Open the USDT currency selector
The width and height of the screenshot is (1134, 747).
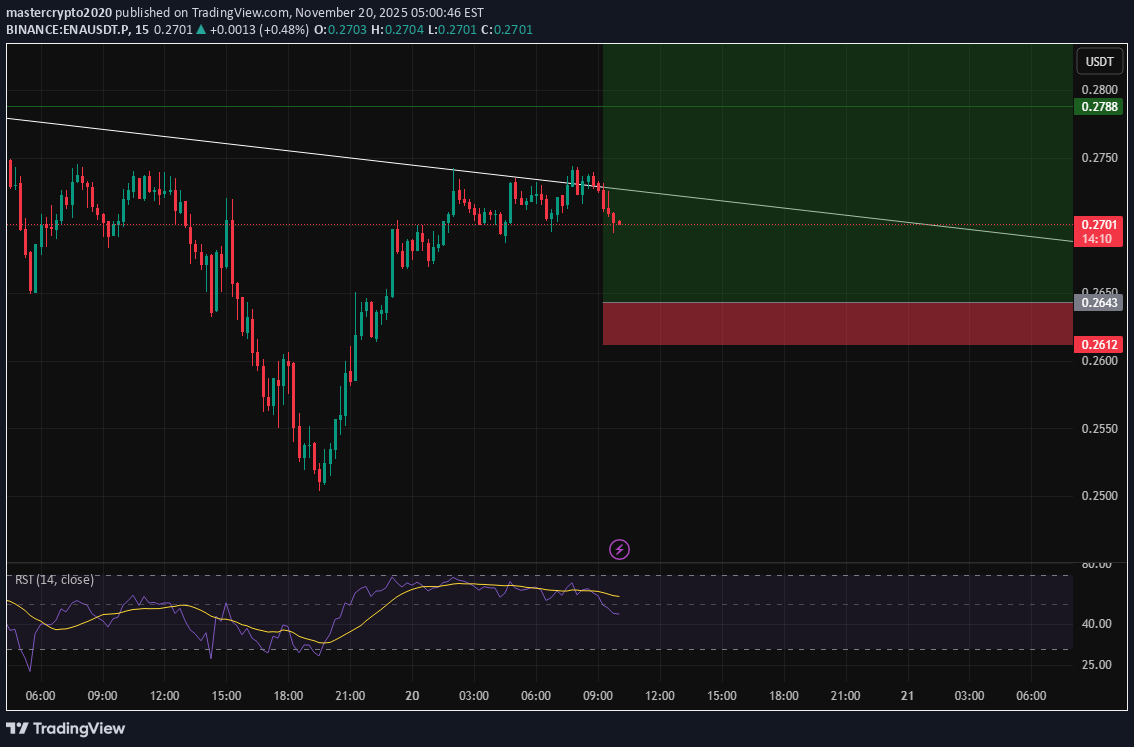(1099, 61)
